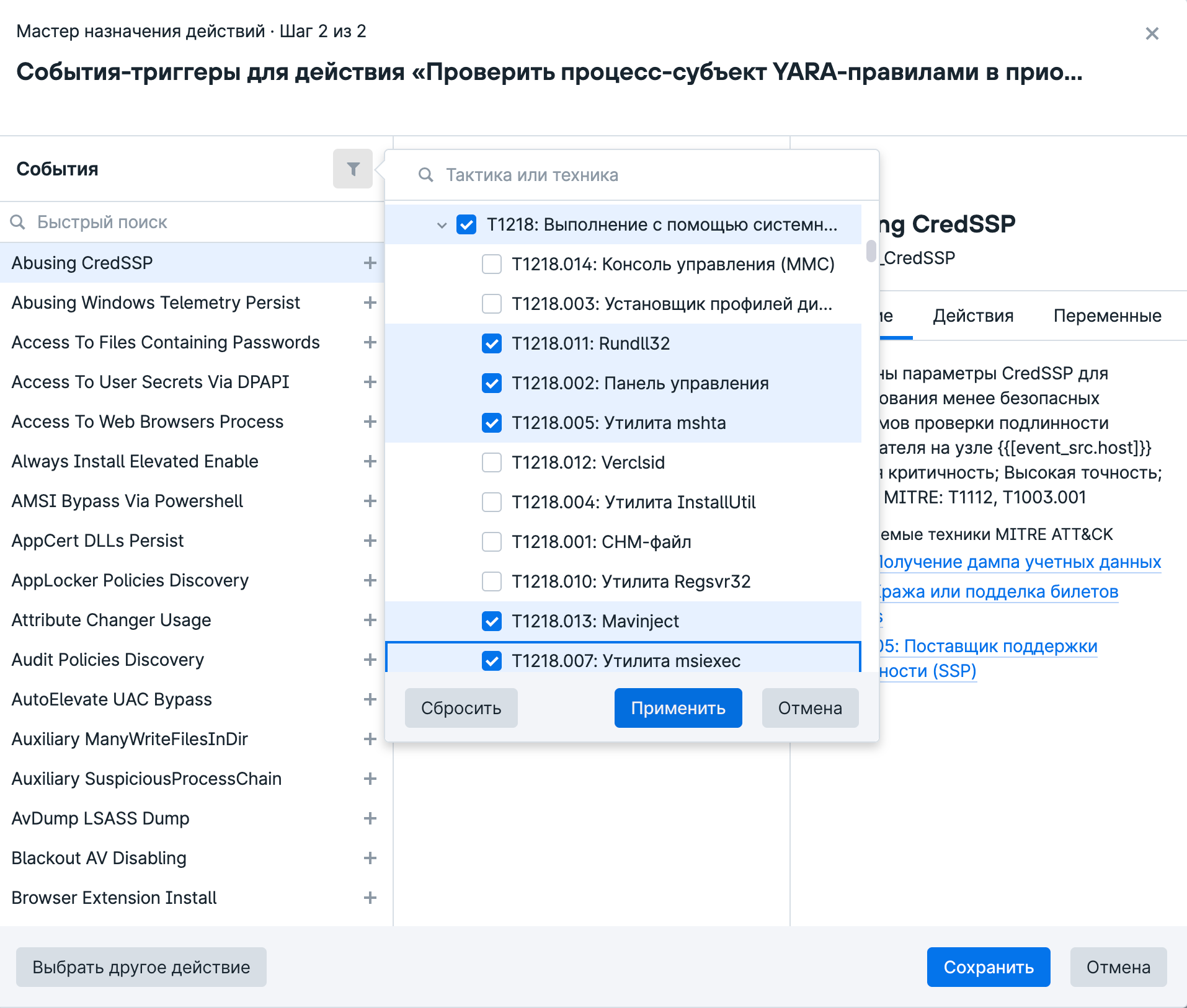Add the Browser Extension Install event
This screenshot has width=1187, height=1008.
coord(370,898)
